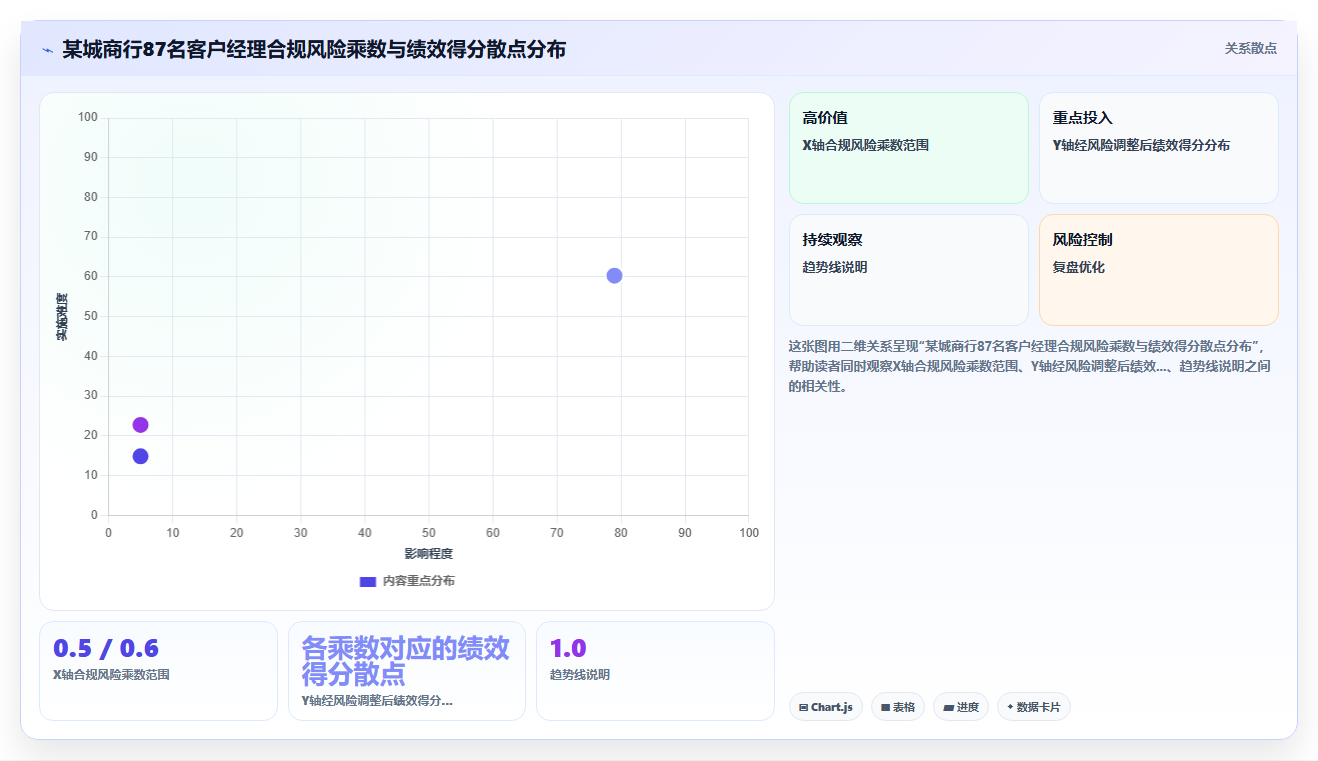The image size is (1318, 761).
Task: Click the Chart.js tag chip
Action: coord(825,707)
